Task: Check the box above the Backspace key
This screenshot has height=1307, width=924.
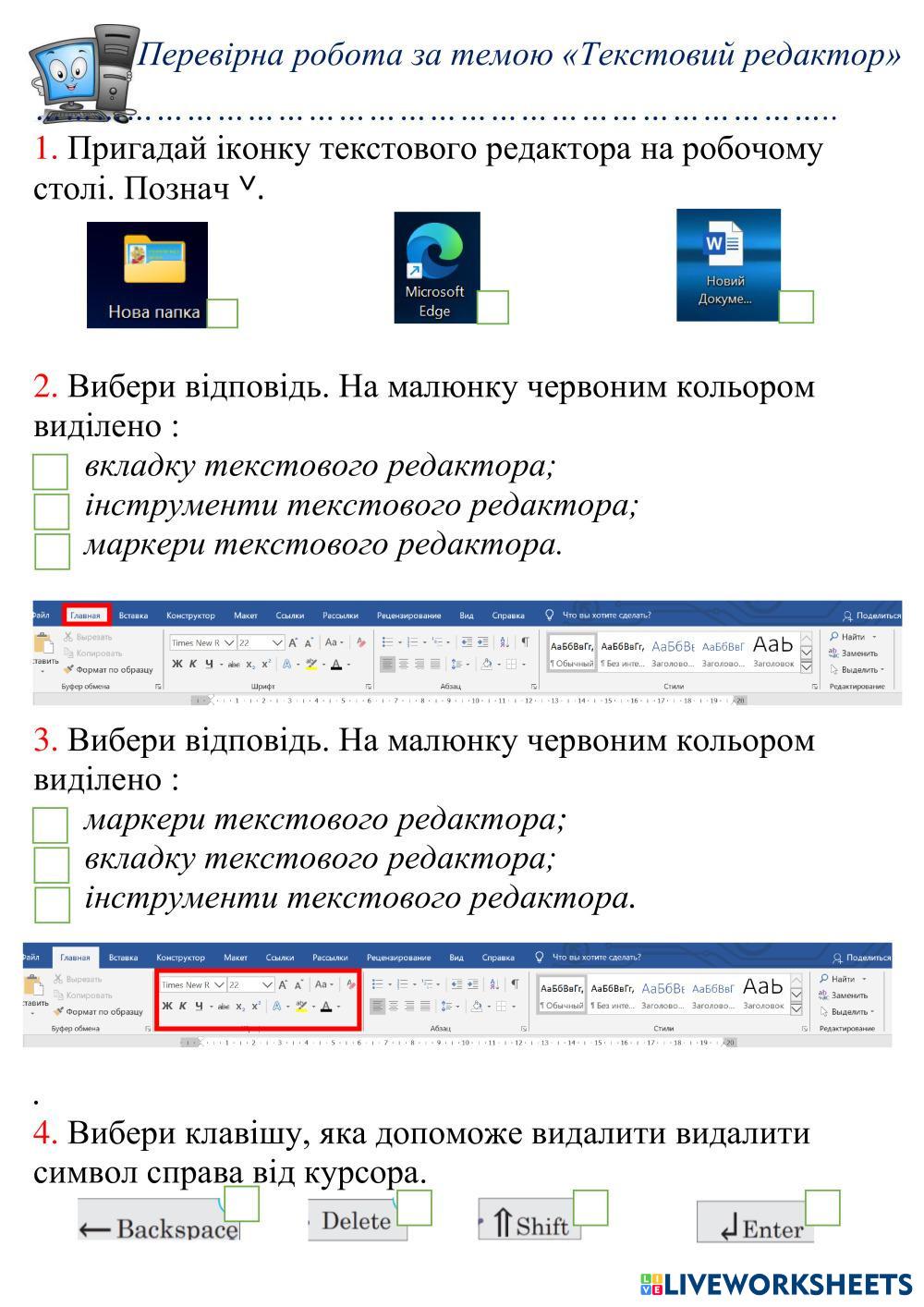Action: tap(242, 1204)
